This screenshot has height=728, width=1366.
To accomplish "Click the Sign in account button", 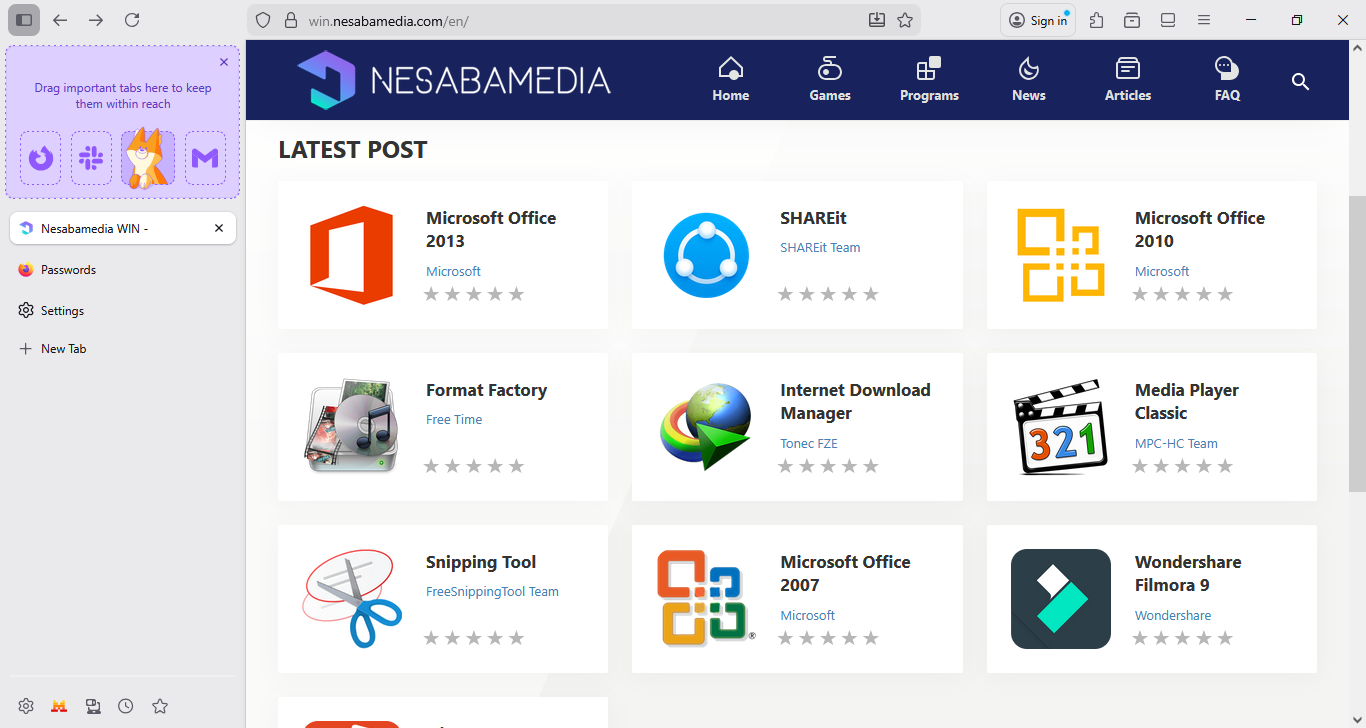I will coord(1038,20).
